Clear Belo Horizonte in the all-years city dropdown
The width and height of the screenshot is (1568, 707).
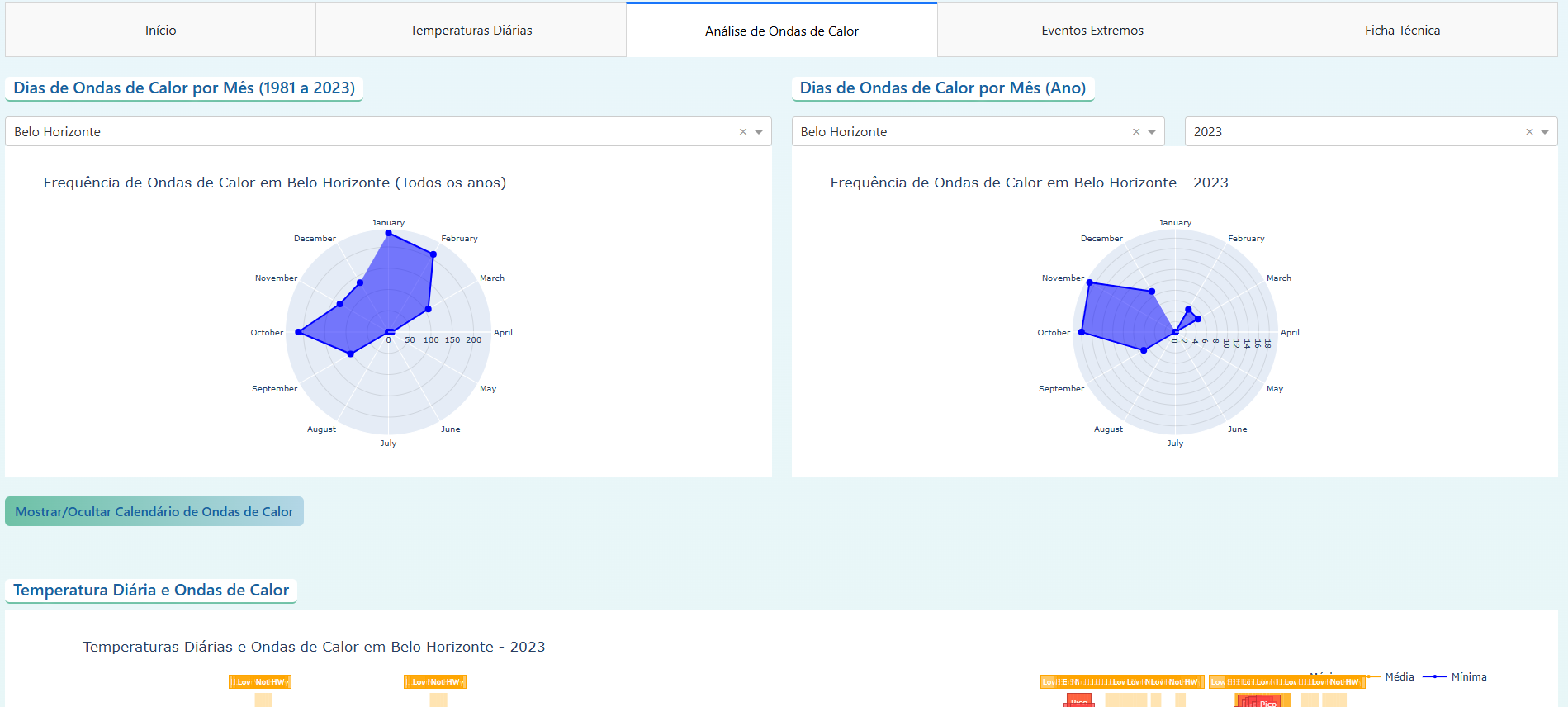pyautogui.click(x=742, y=132)
